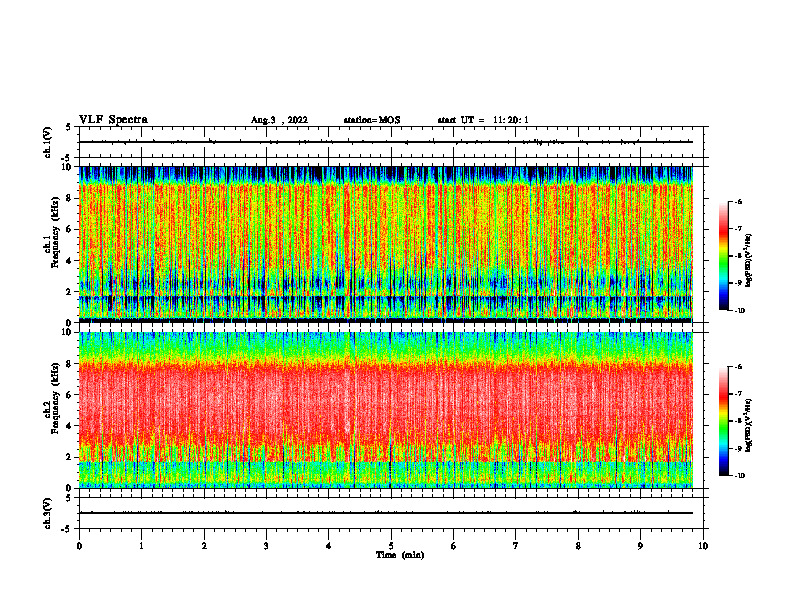Click the ch.3(V) upper tick label "5"
792x612 pixels.
tap(68, 498)
